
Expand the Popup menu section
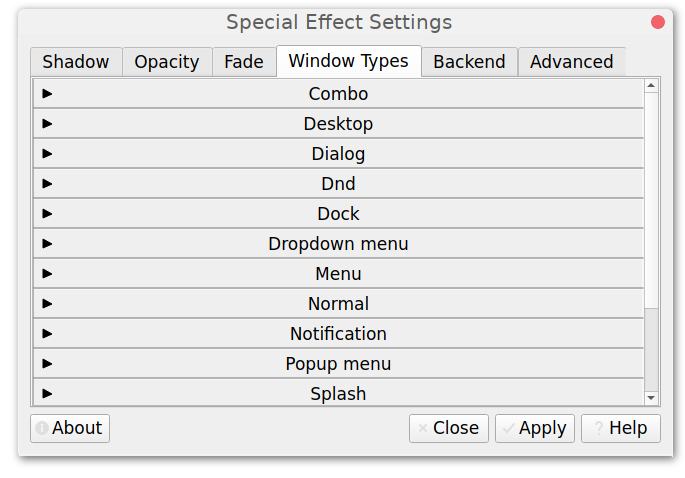tap(47, 364)
